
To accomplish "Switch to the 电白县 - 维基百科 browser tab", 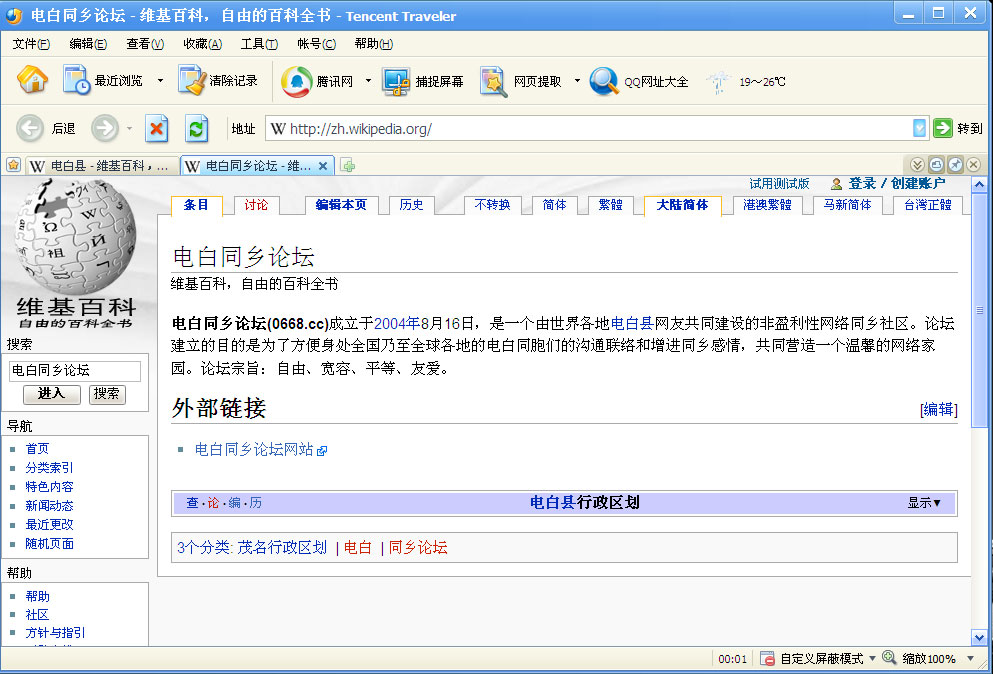I will [100, 165].
